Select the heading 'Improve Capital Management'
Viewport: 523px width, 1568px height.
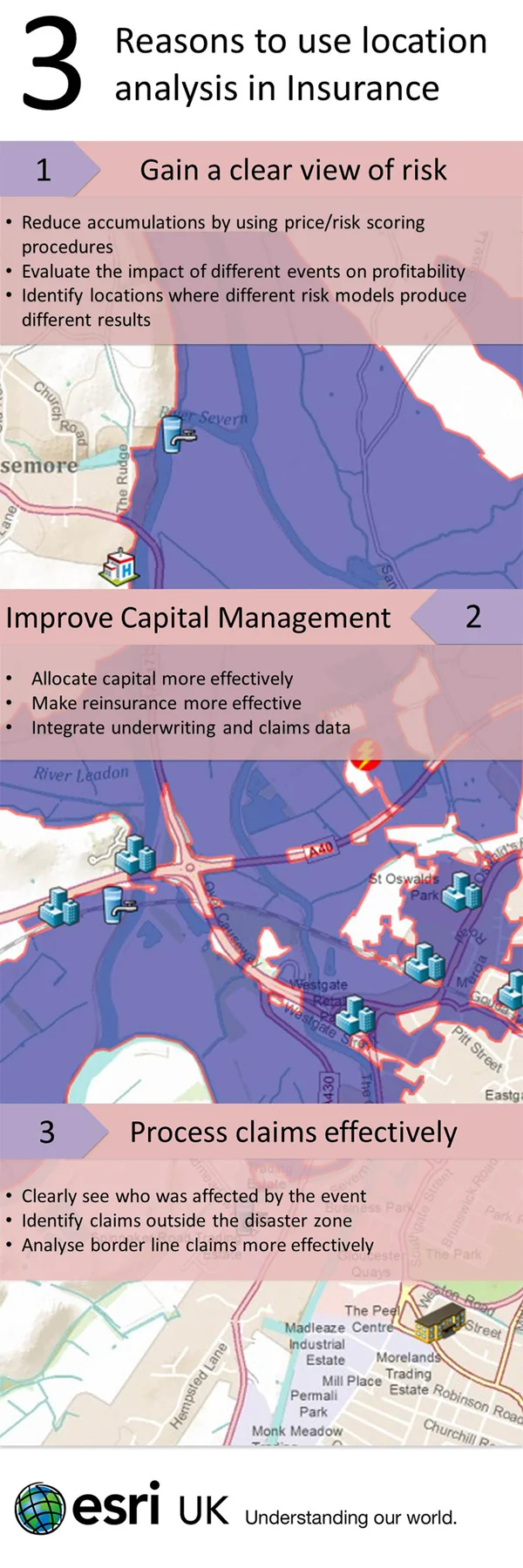[198, 618]
